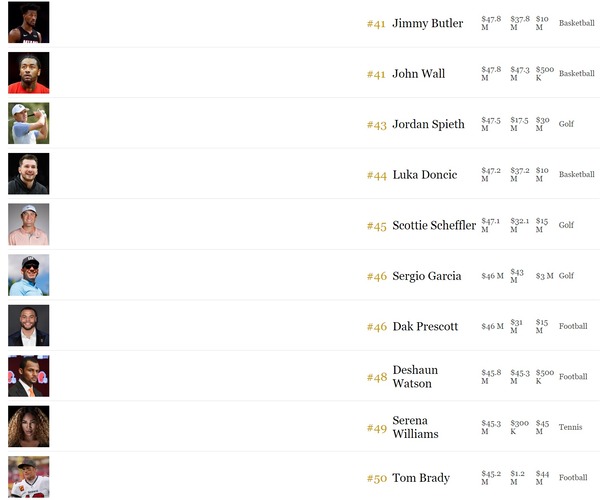
Task: Click the Scottie Scheffler name
Action: (x=434, y=225)
